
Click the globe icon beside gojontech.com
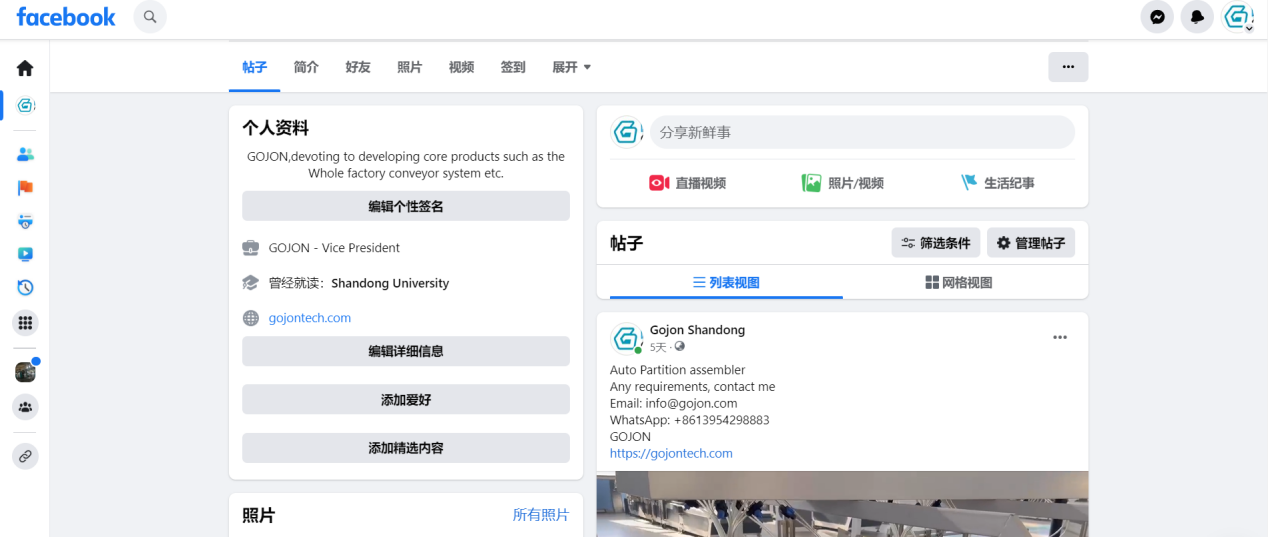(251, 318)
